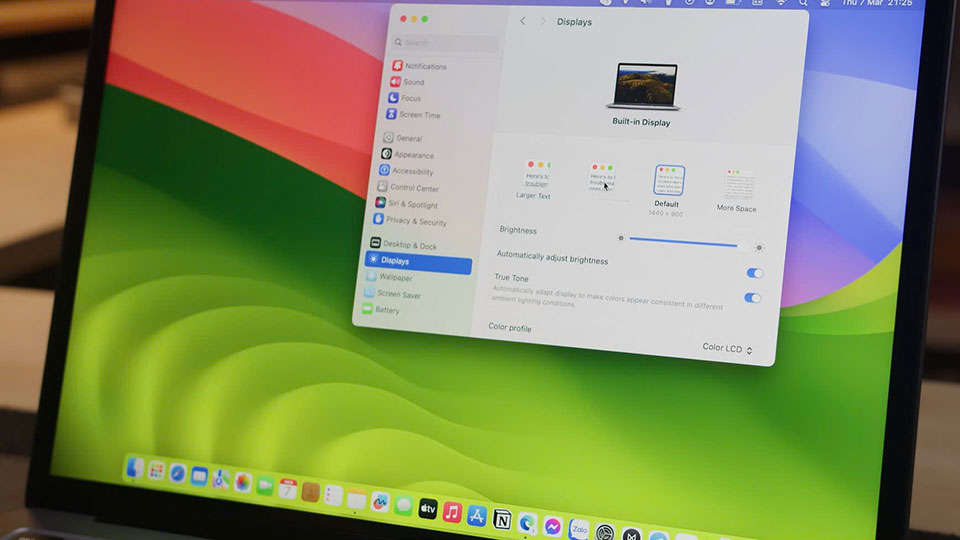This screenshot has height=540, width=960.
Task: Open Zalo from the Dock
Action: point(579,530)
